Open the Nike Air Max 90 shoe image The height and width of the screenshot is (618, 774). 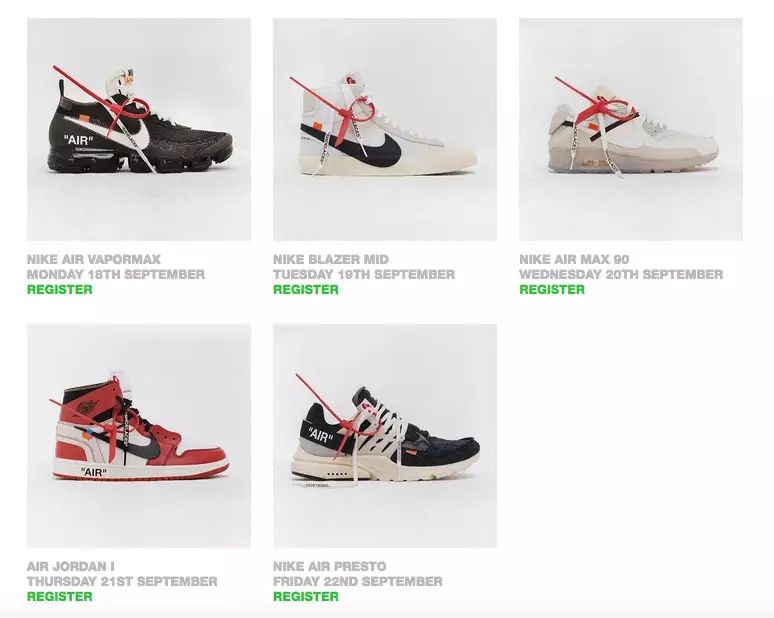coord(630,129)
